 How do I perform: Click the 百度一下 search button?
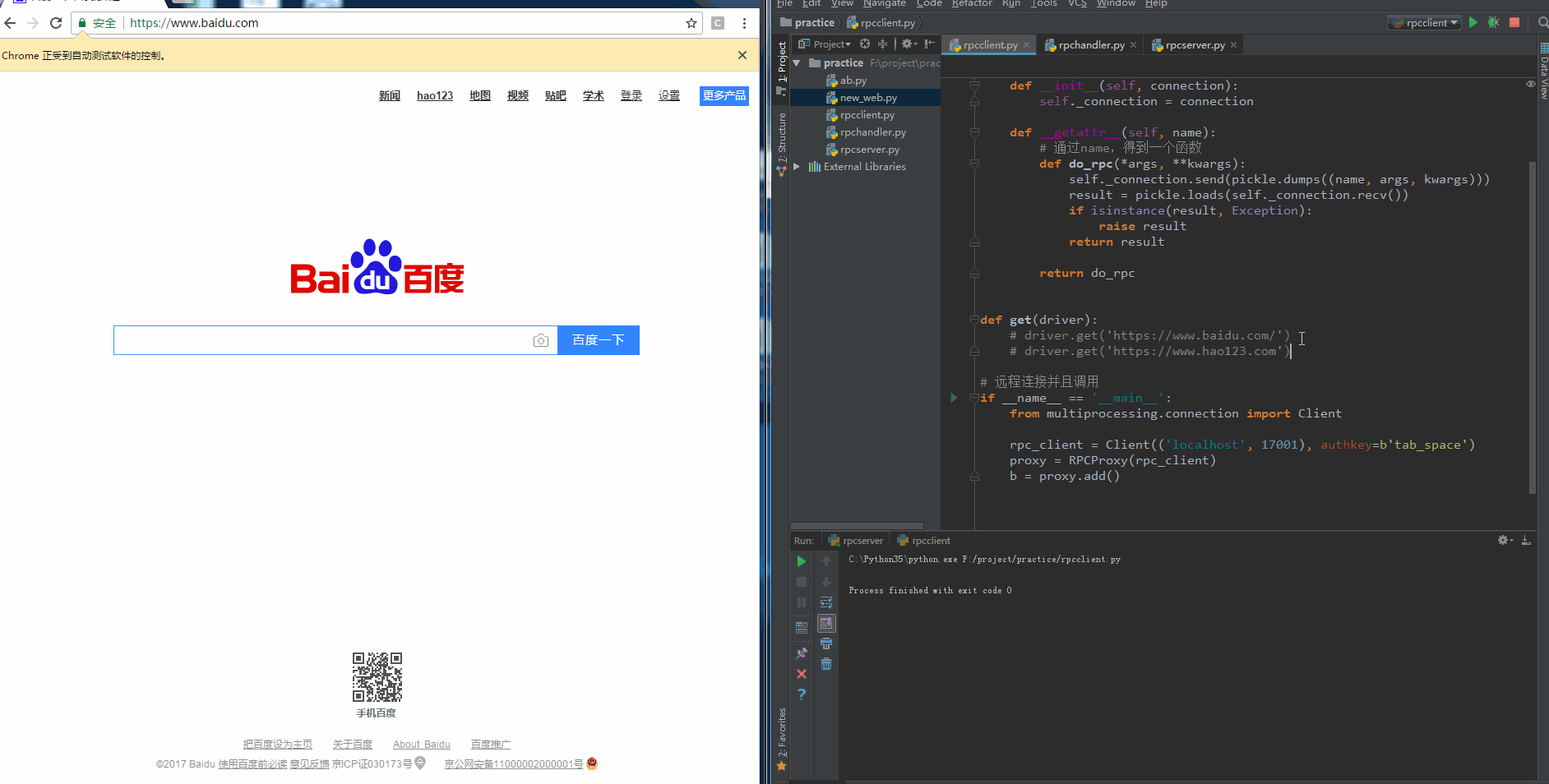[599, 340]
